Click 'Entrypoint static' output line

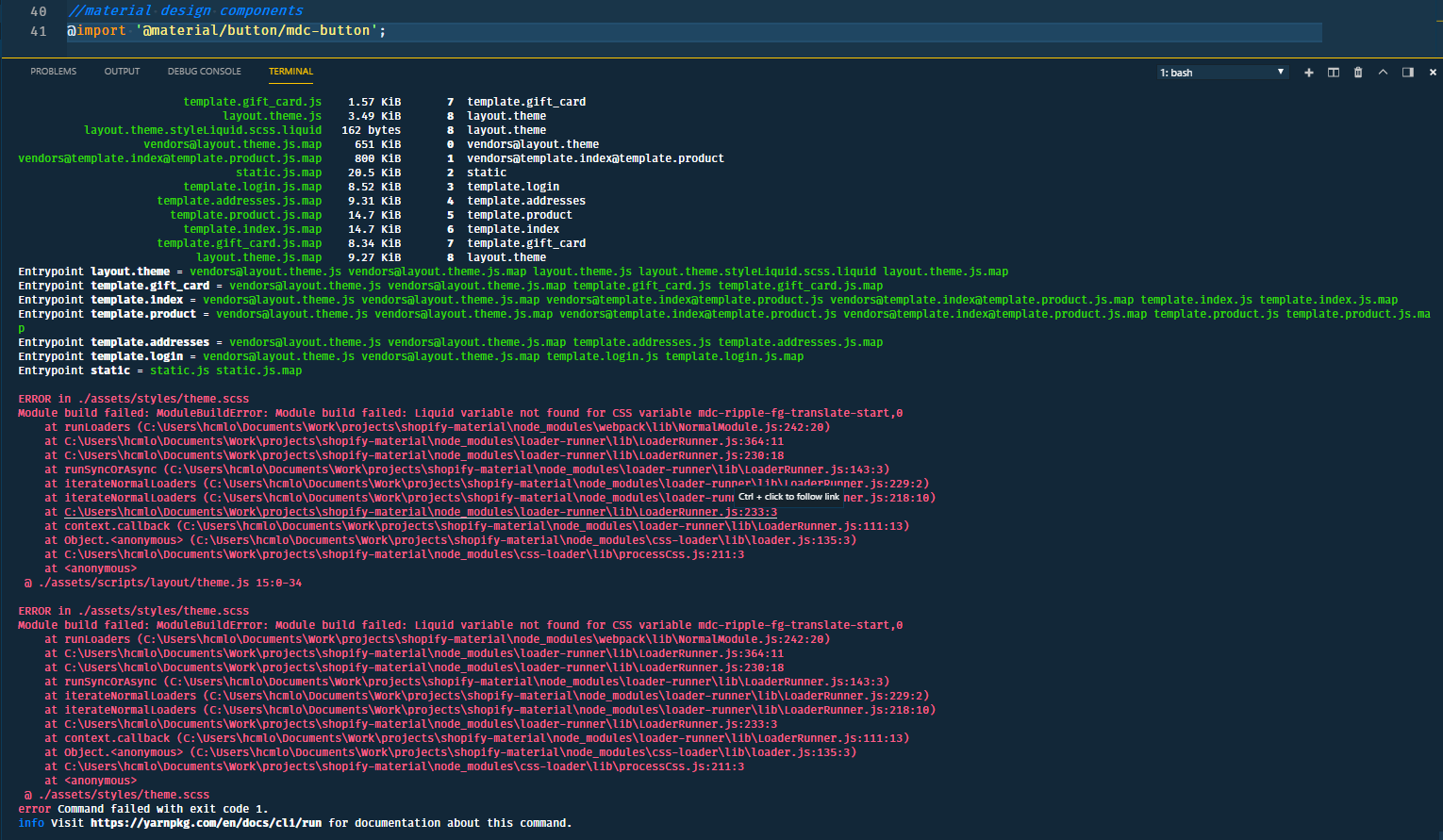click(160, 371)
